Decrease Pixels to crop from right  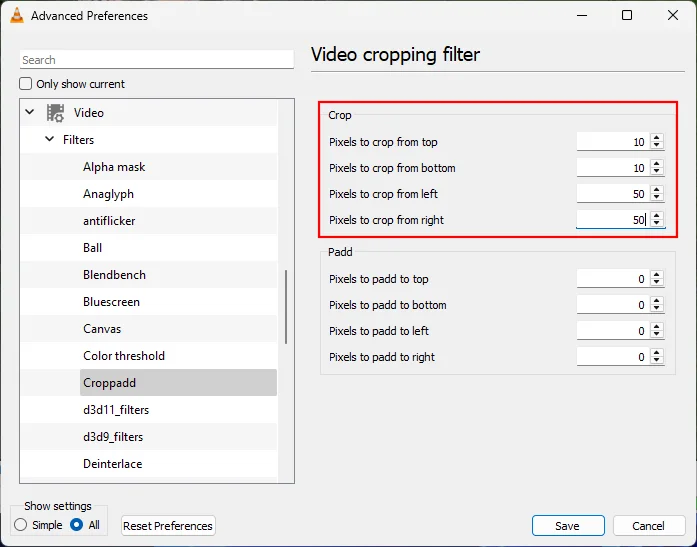[657, 224]
